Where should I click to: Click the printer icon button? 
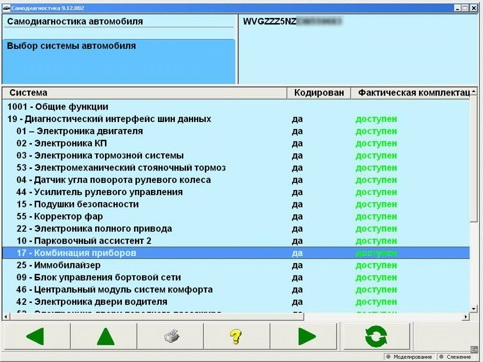pyautogui.click(x=171, y=336)
